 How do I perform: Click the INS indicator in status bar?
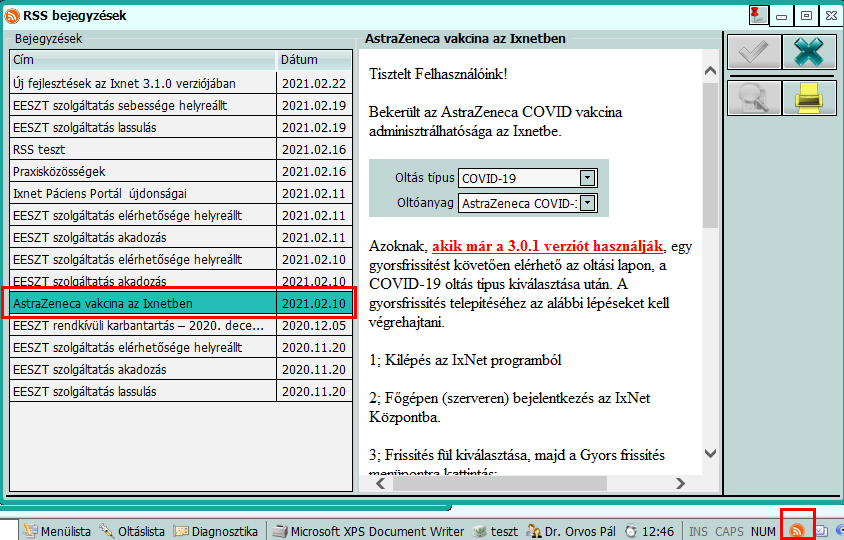click(698, 531)
